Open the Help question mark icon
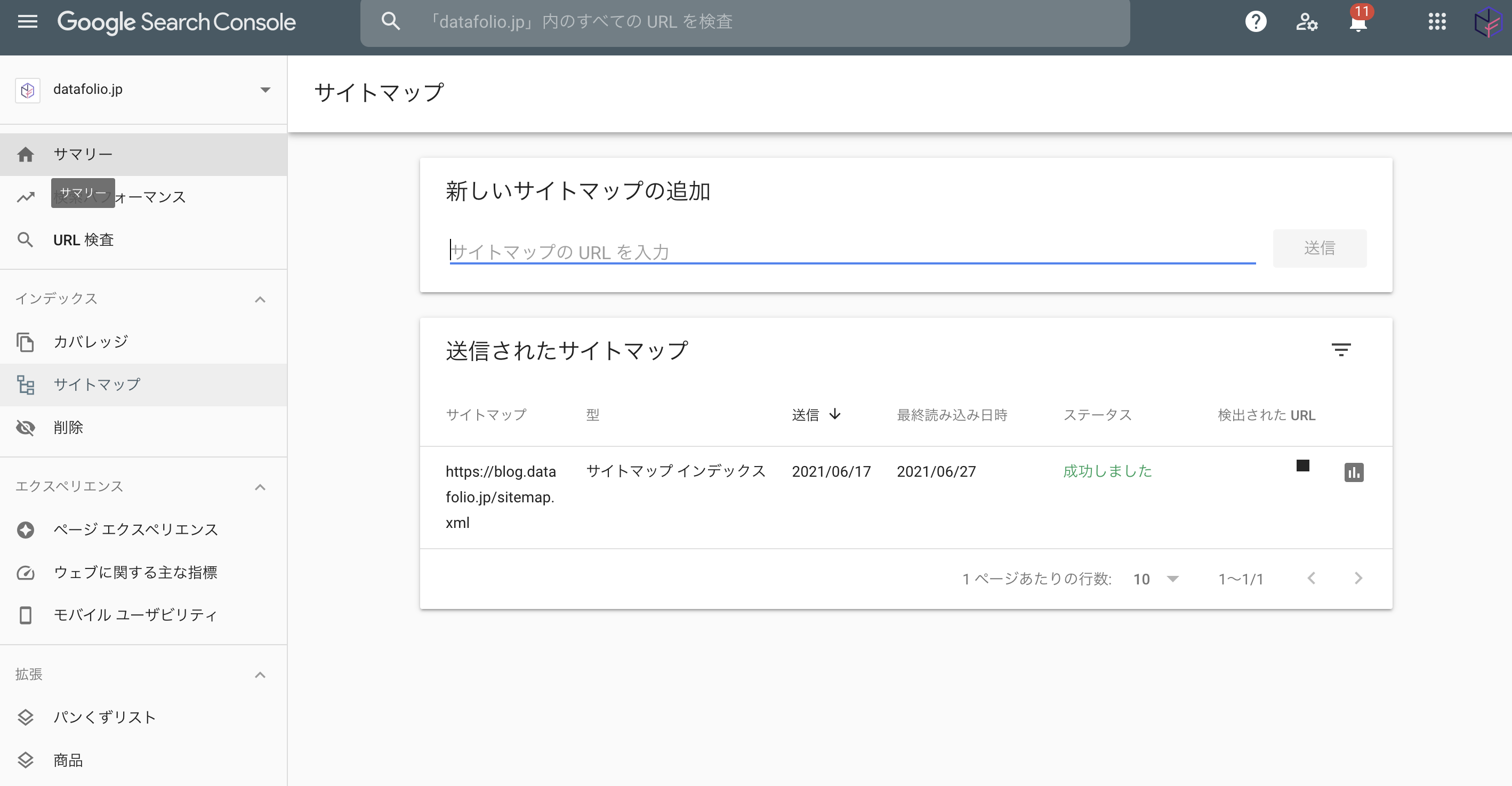Image resolution: width=1512 pixels, height=786 pixels. pyautogui.click(x=1256, y=22)
